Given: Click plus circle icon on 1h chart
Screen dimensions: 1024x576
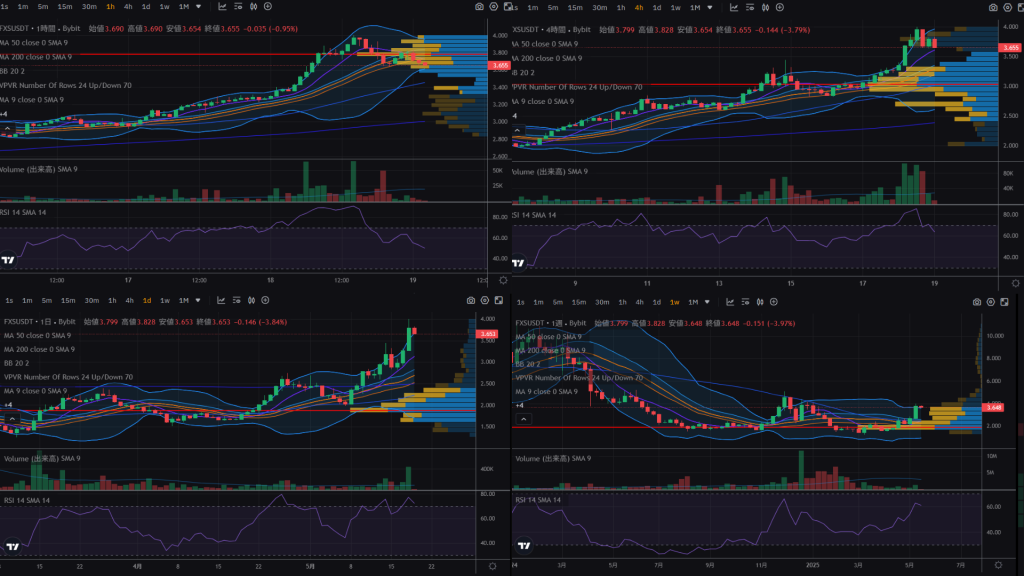Looking at the screenshot, I should [268, 7].
